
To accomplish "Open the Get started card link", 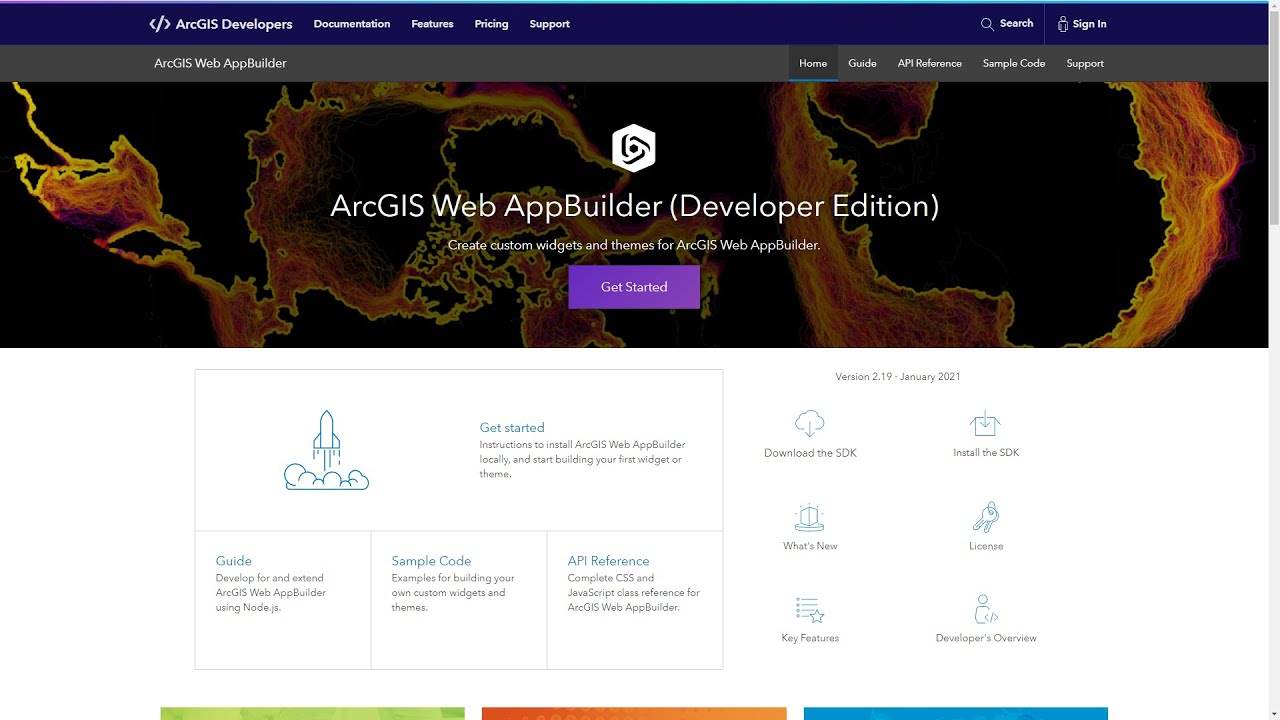I will point(512,427).
